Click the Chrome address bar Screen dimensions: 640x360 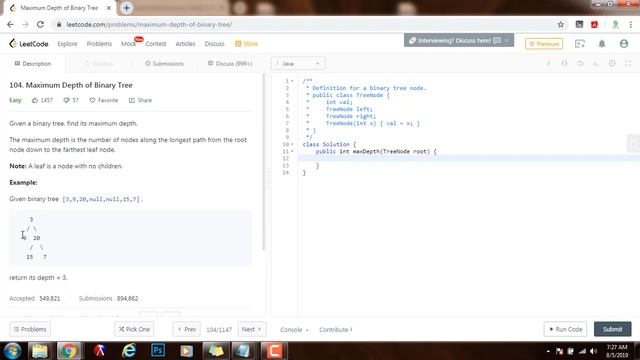(x=306, y=24)
